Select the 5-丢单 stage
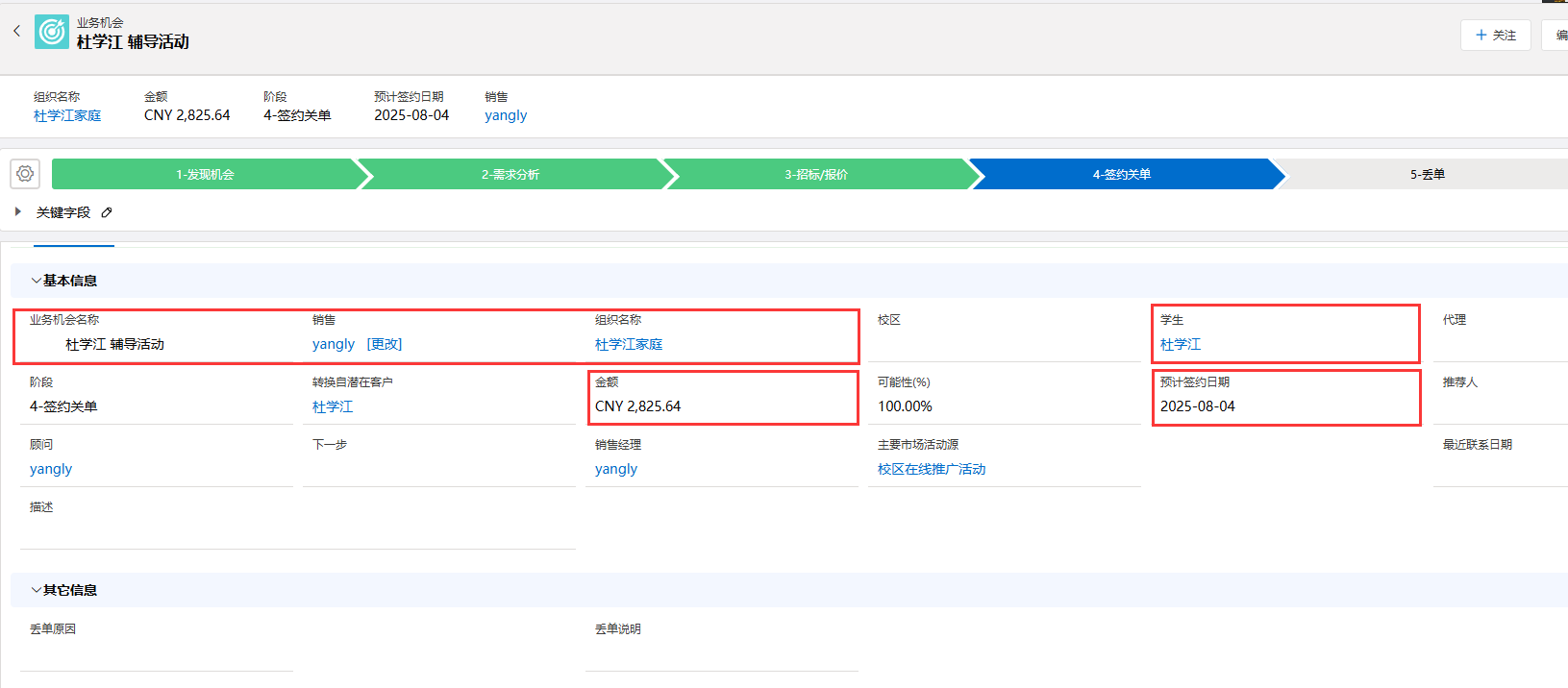 pyautogui.click(x=1428, y=174)
